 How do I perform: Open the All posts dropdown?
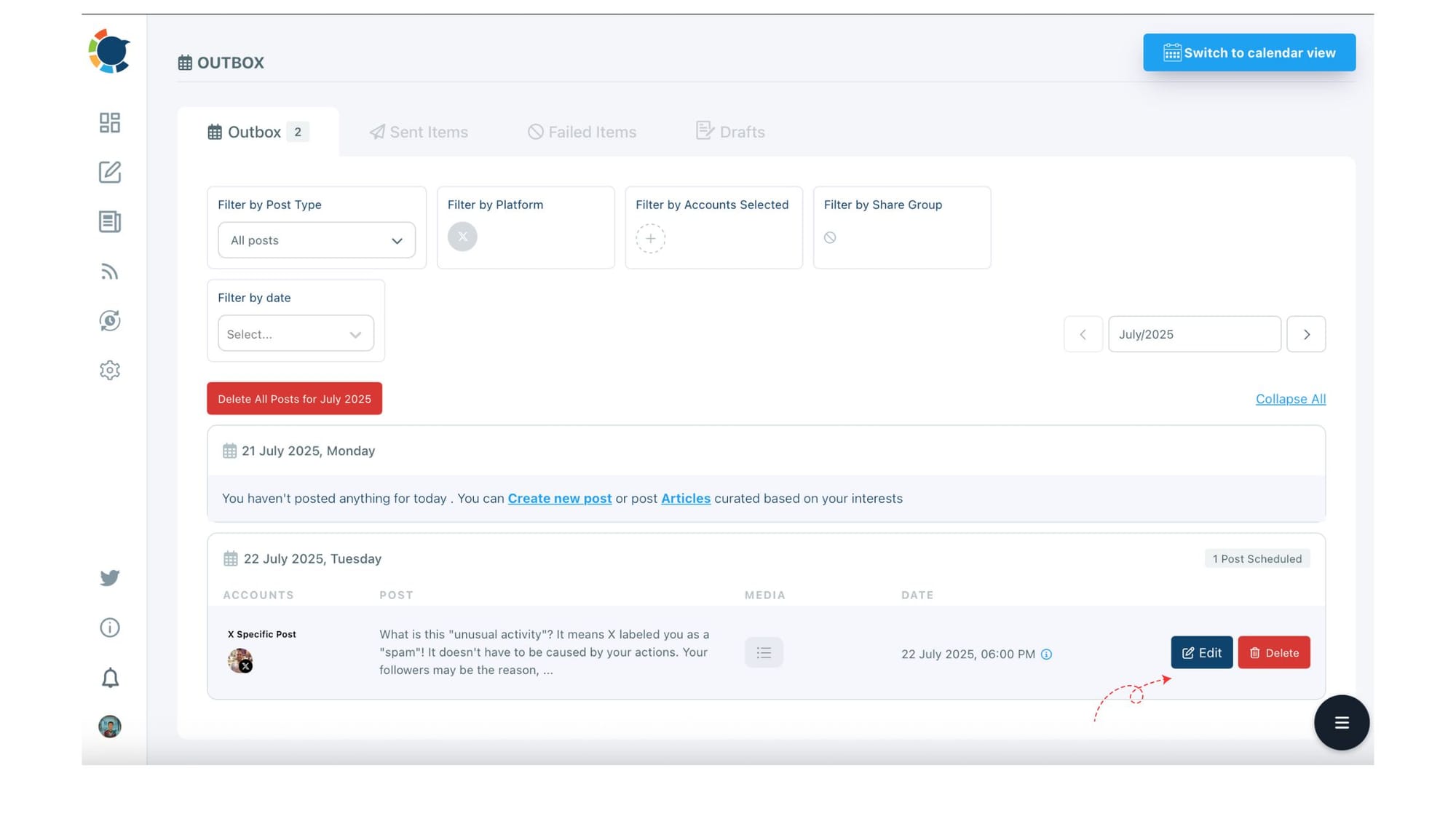(316, 240)
